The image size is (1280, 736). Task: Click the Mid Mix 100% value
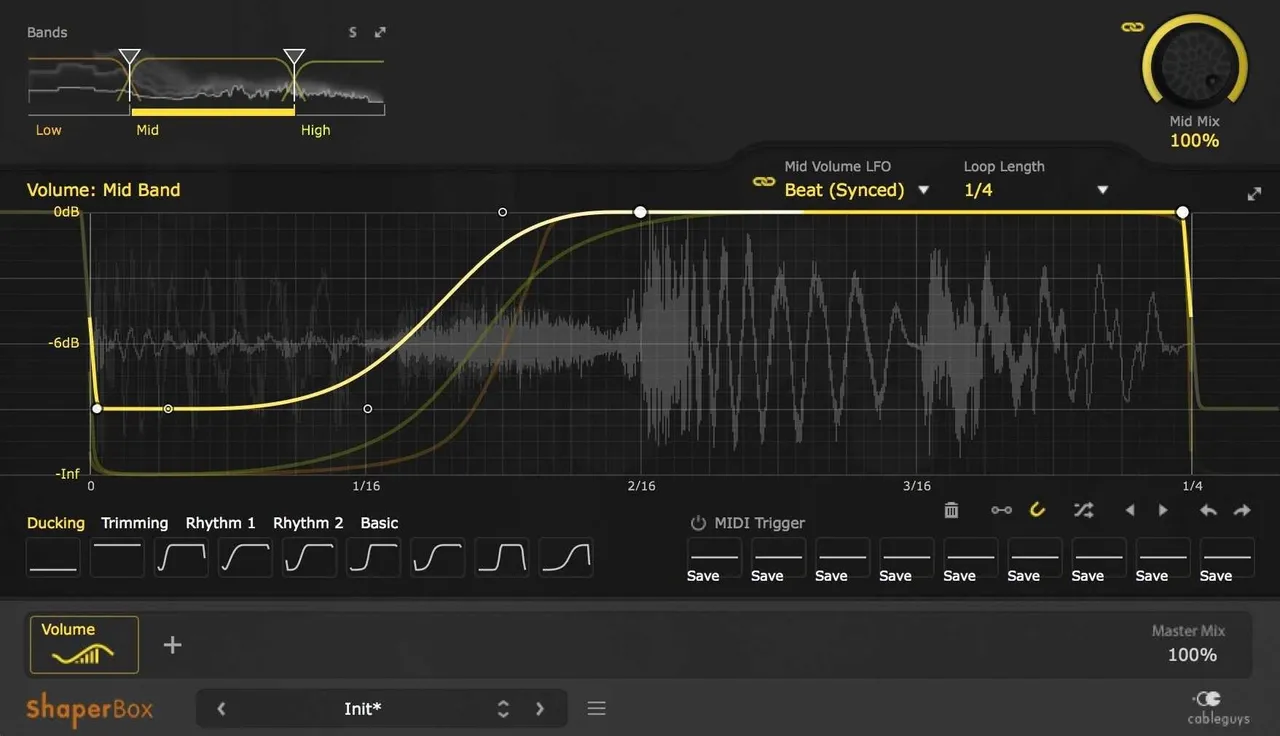1195,141
